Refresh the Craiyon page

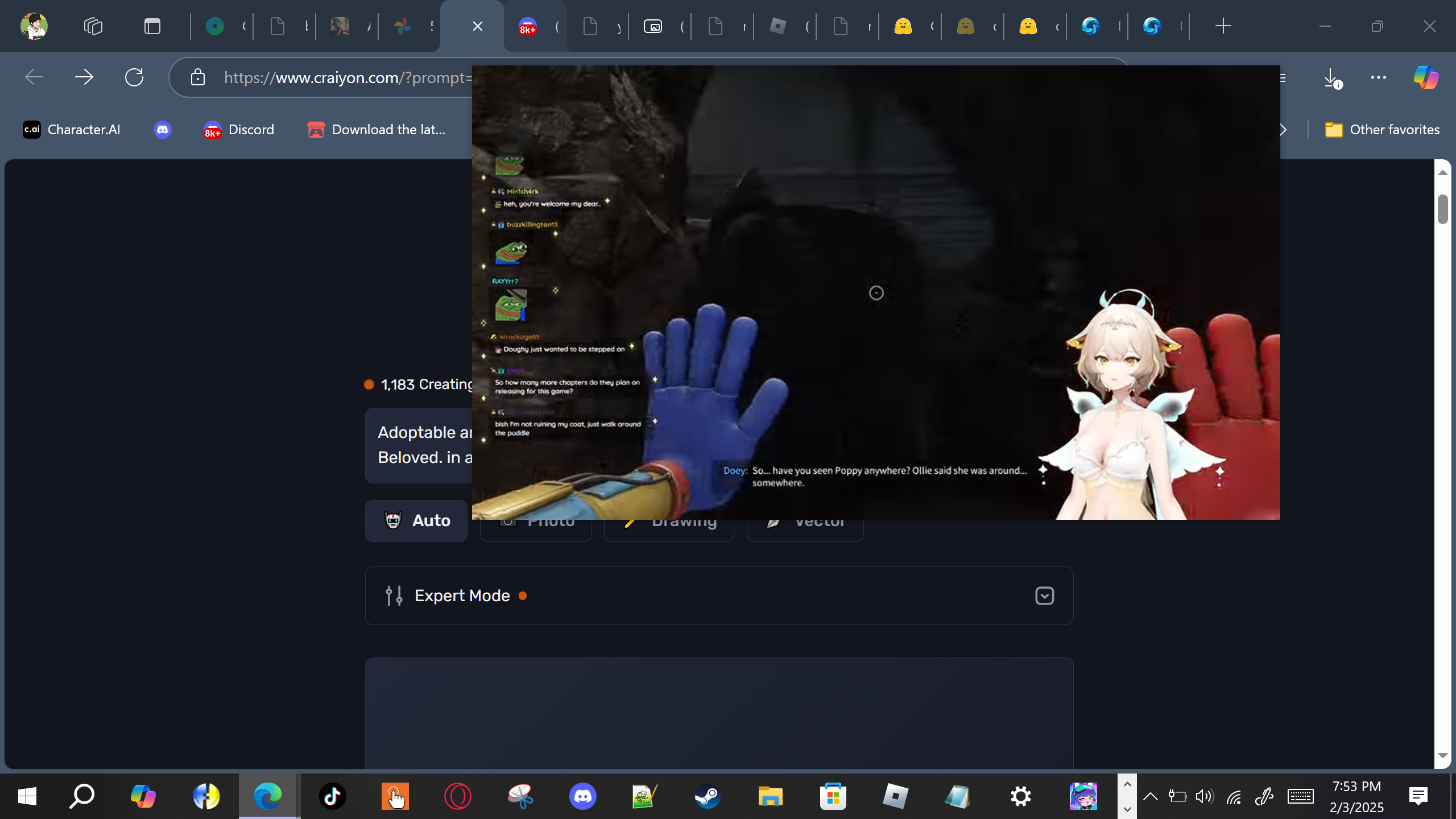pyautogui.click(x=134, y=77)
